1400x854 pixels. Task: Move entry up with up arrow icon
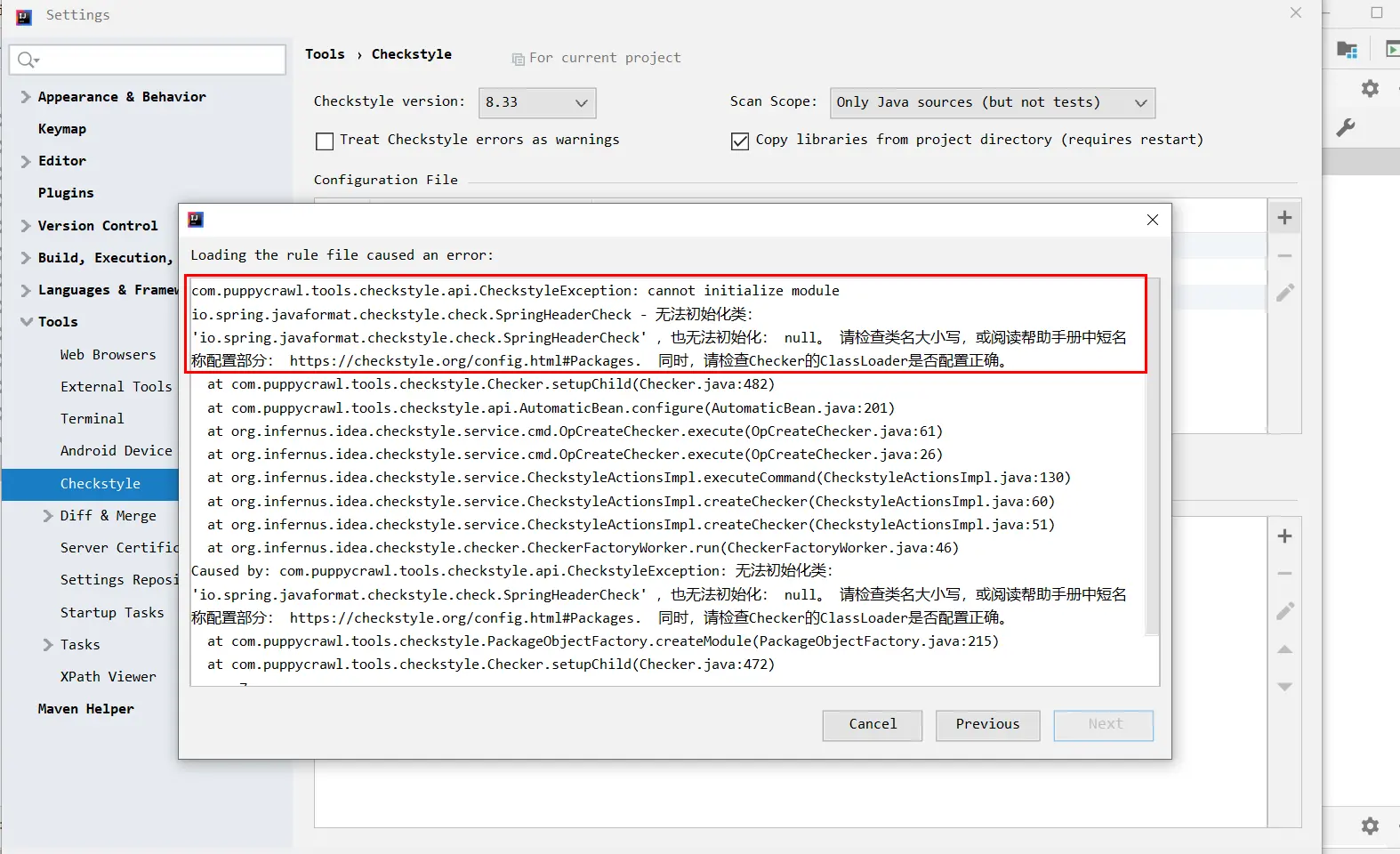click(1284, 649)
